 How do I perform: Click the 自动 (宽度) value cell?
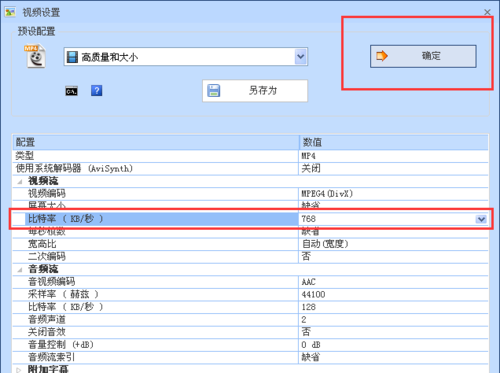pos(393,244)
